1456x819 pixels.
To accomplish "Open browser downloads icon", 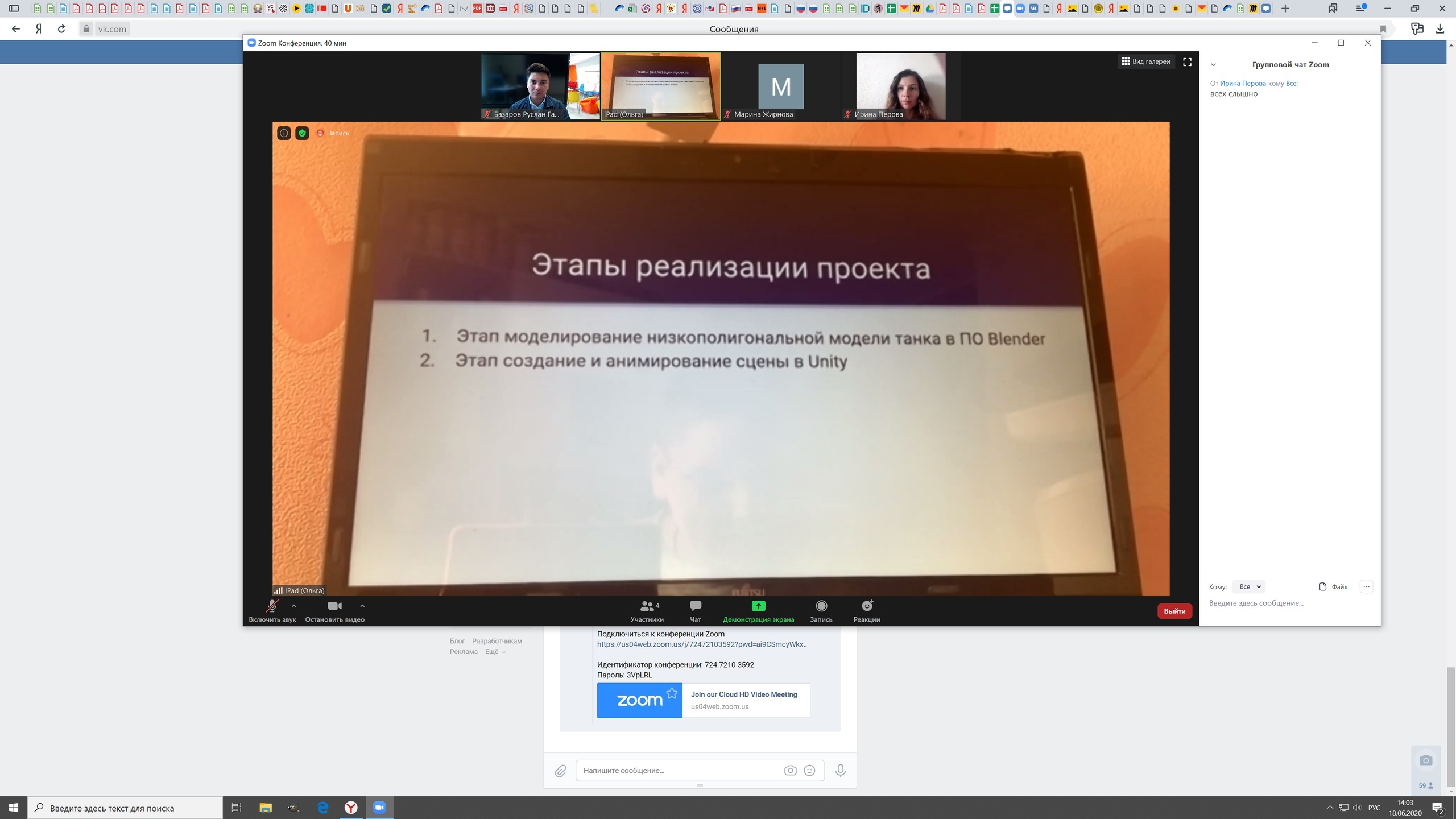I will [1440, 29].
